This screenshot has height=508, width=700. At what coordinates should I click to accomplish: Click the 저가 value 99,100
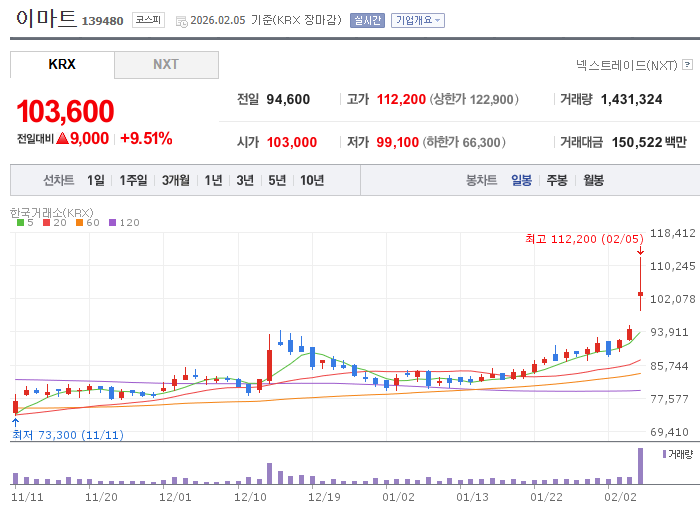point(397,142)
